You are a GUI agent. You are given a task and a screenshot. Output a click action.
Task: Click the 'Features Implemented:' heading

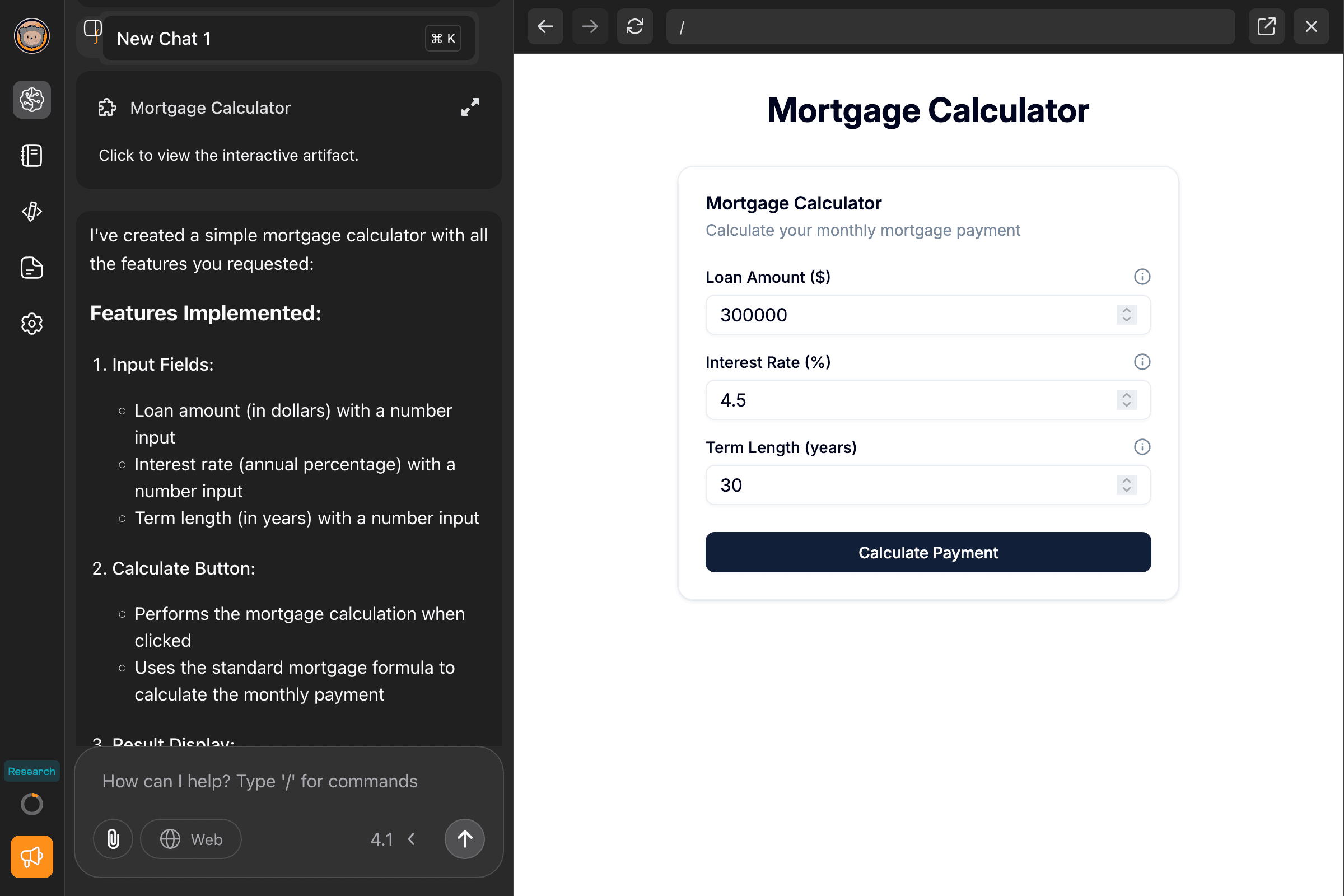coord(206,313)
